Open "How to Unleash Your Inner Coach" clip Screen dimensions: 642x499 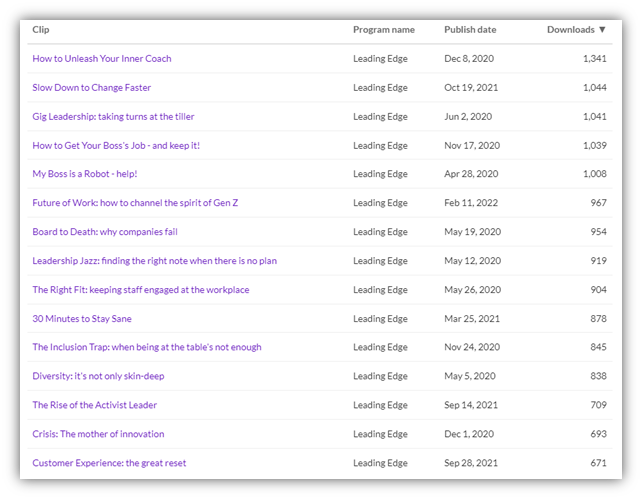[x=101, y=59]
